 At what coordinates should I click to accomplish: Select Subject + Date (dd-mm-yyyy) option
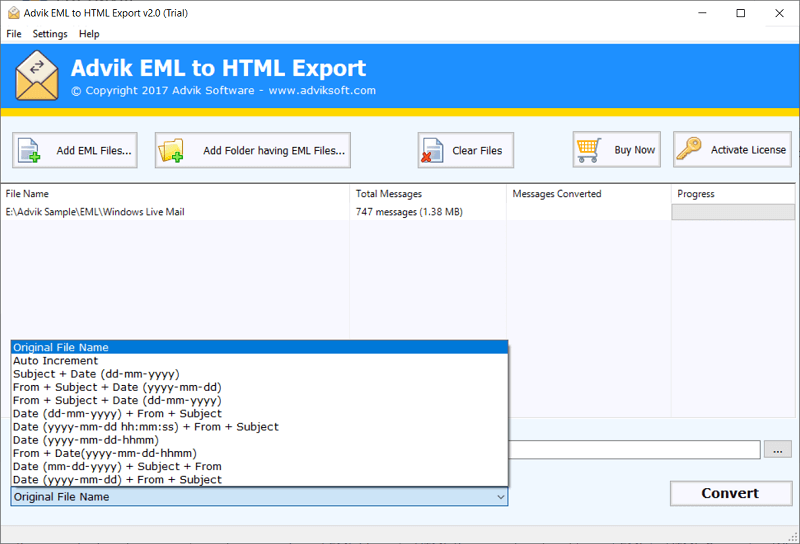[x=259, y=374]
